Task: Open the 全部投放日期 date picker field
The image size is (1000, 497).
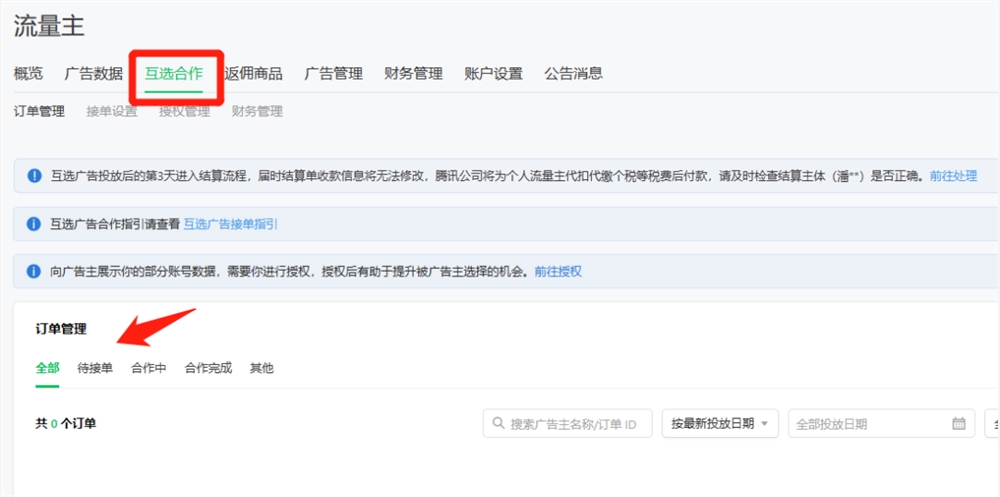Action: tap(870, 424)
